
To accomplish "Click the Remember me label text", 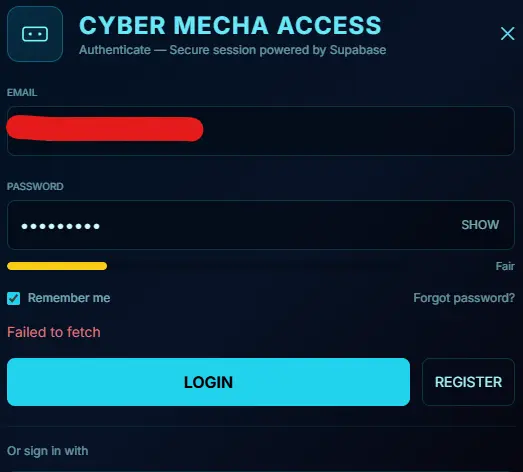I will pyautogui.click(x=69, y=298).
